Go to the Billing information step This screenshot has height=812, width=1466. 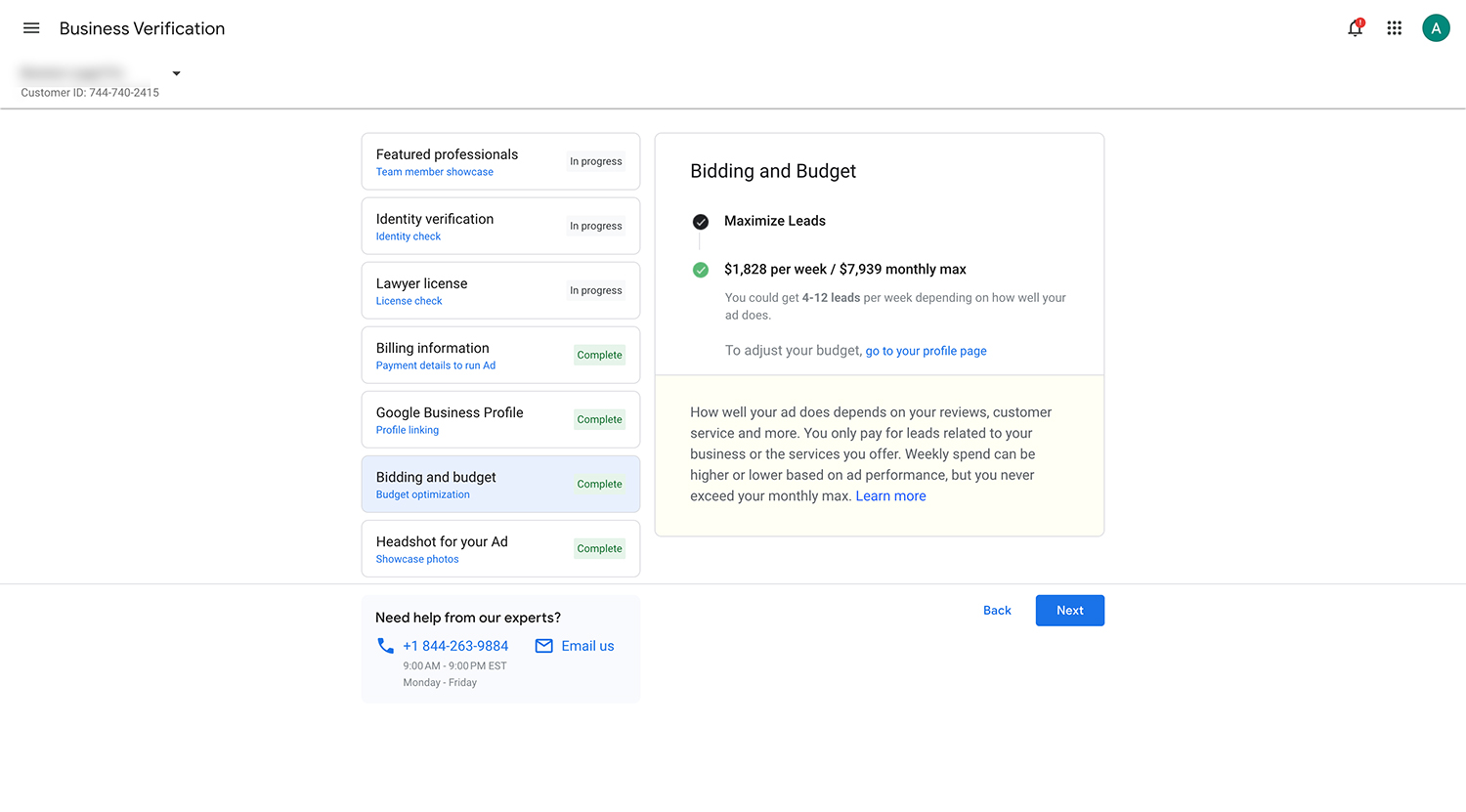click(x=500, y=356)
